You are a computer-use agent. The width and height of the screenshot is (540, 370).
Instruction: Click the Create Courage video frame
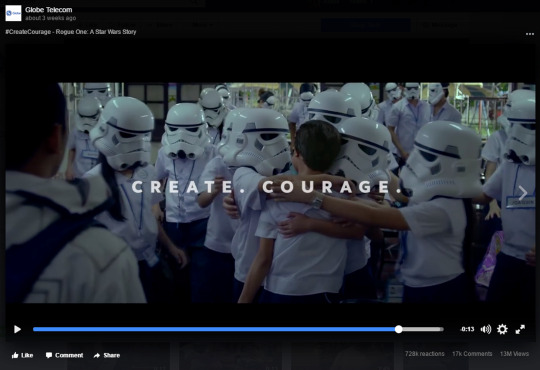[270, 193]
